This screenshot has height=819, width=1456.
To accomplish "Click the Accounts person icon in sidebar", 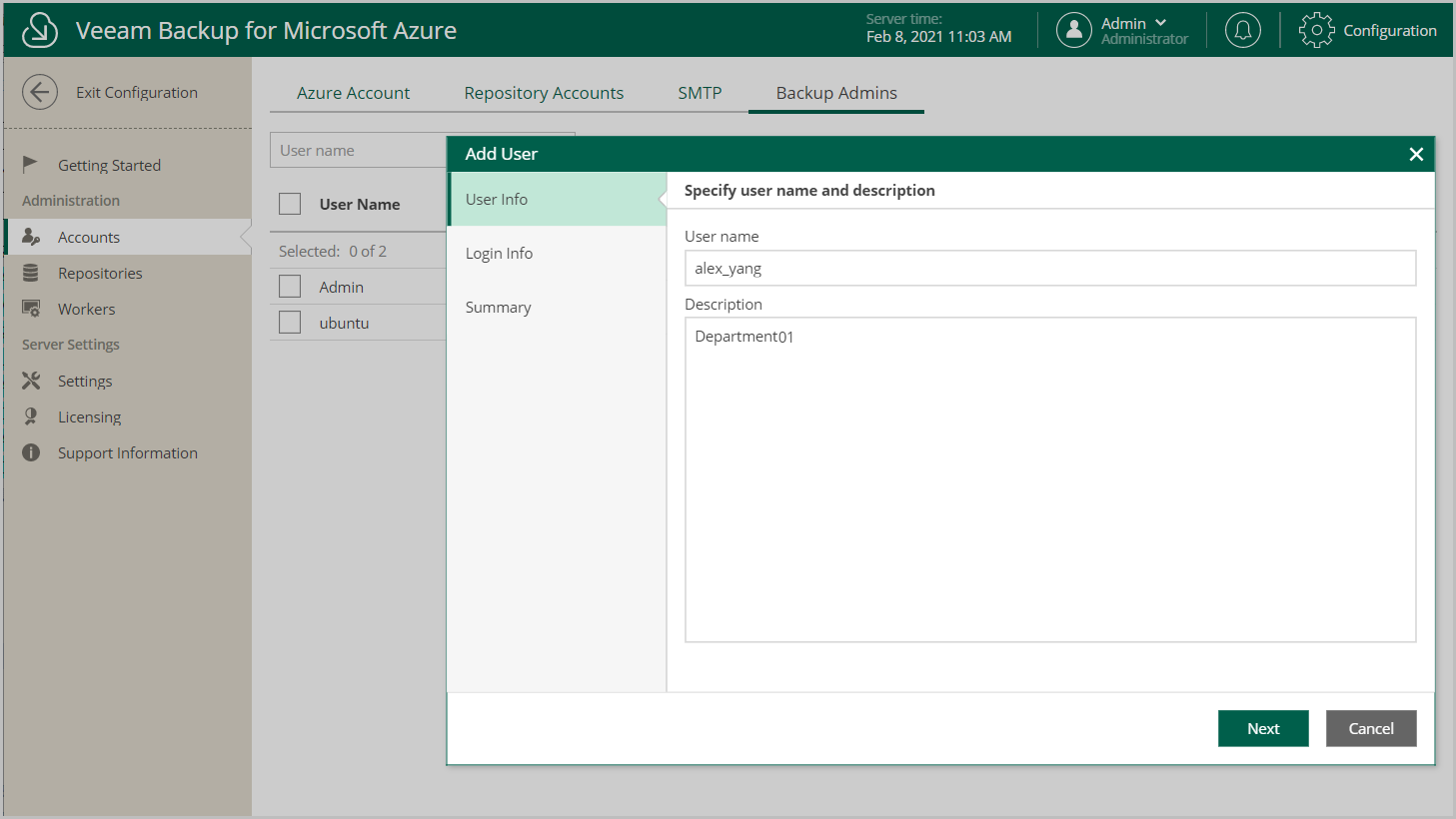I will 31,237.
